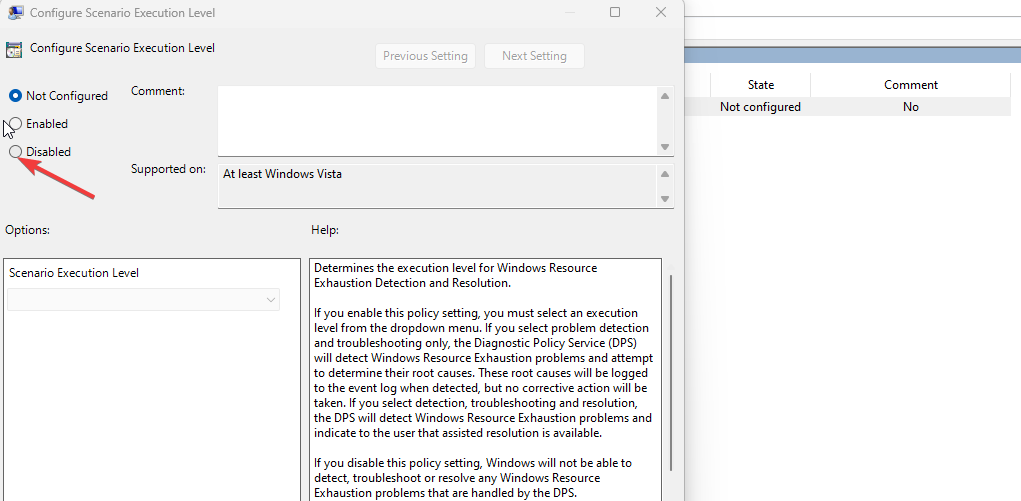
Task: Click the Scenario Execution Level label
Action: coord(74,273)
